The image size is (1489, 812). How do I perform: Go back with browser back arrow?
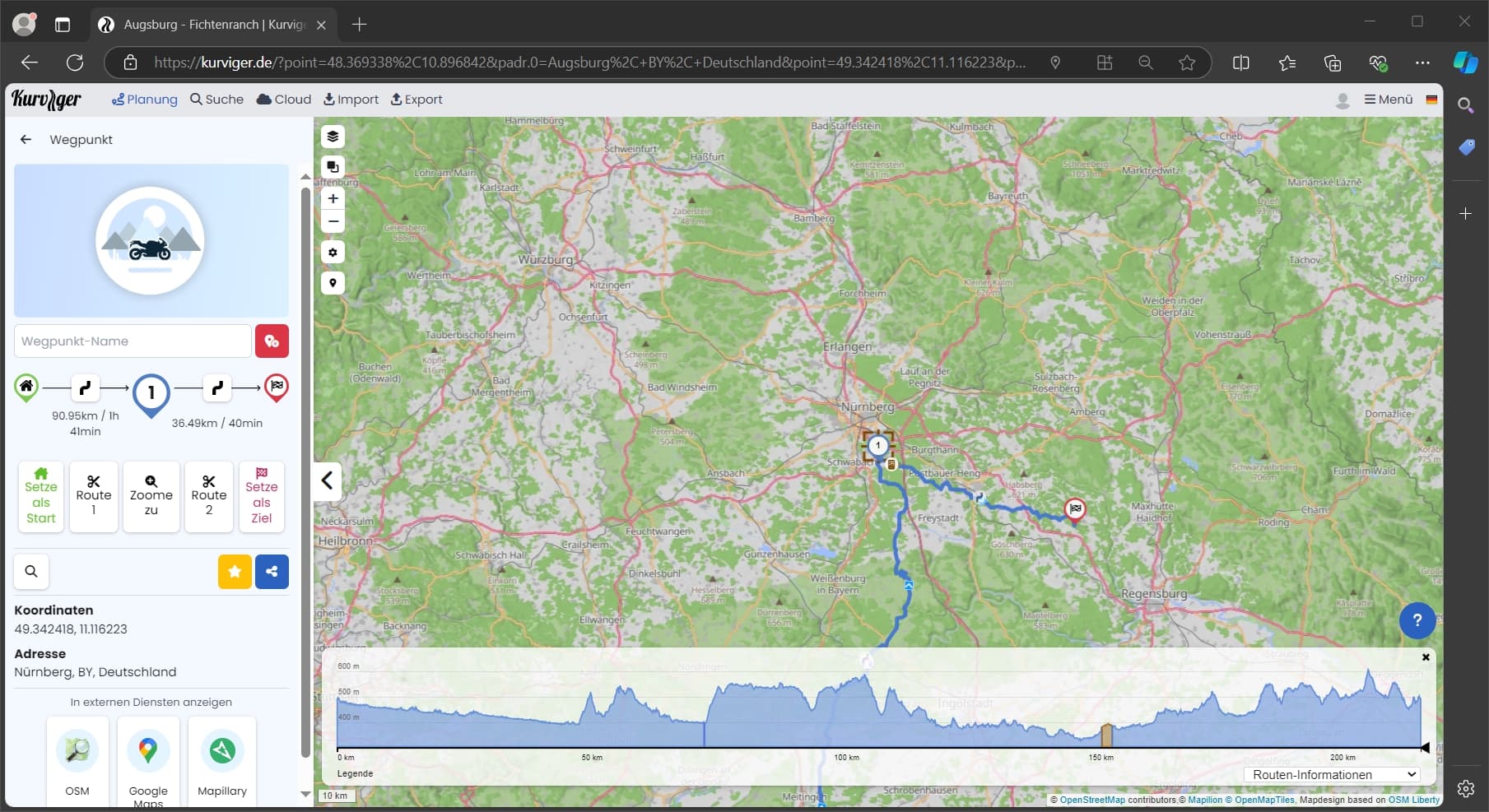(30, 63)
